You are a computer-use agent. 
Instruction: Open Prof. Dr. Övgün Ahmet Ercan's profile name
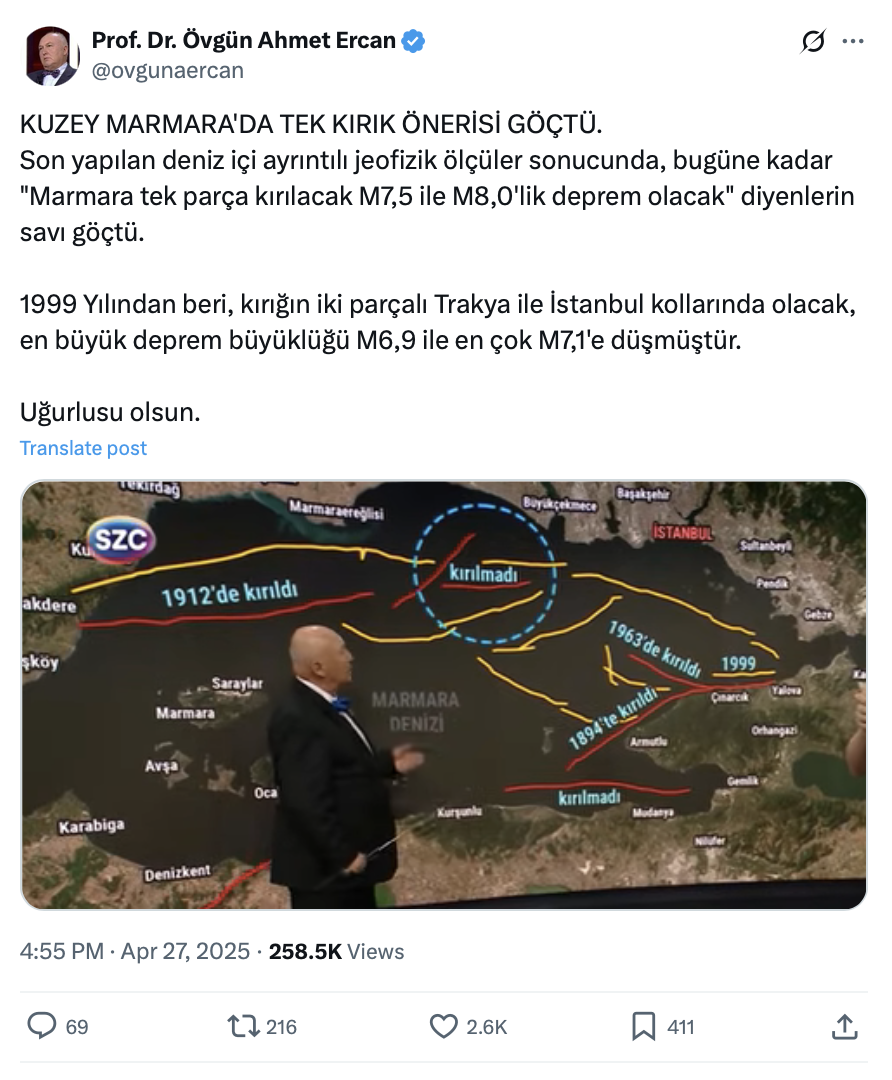tap(244, 41)
